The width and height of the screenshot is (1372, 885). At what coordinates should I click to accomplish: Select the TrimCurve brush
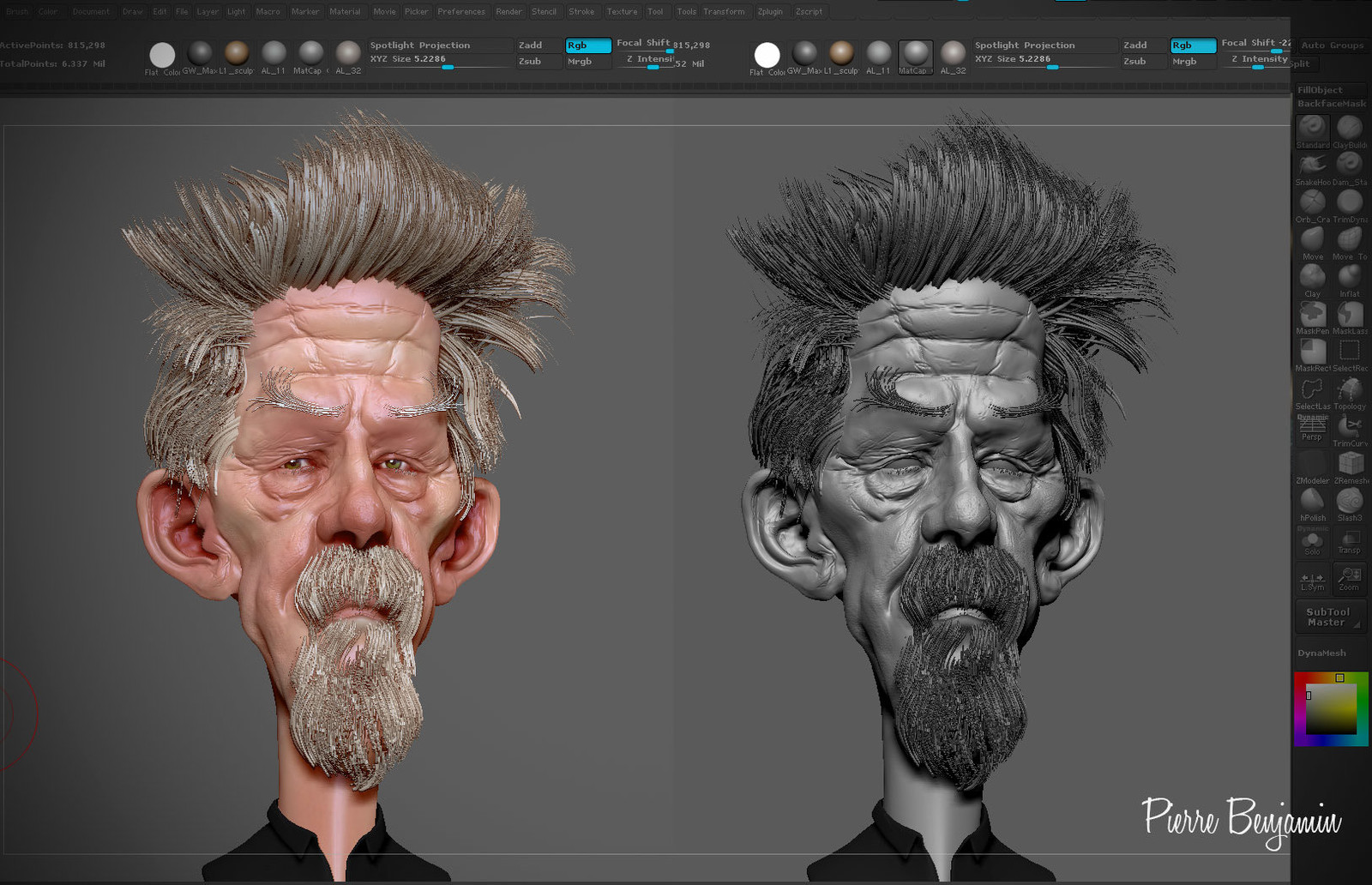(x=1350, y=430)
